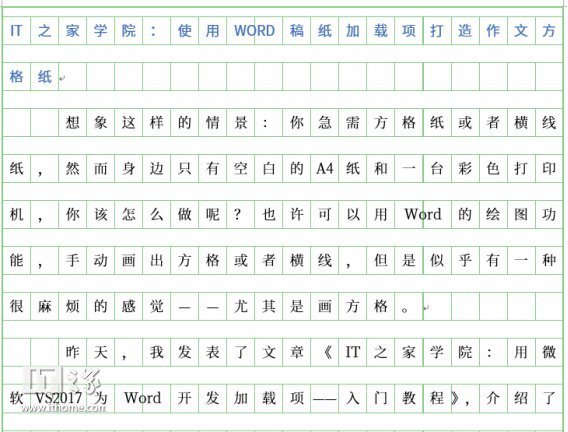Click the blue character 项 in the title
The width and height of the screenshot is (568, 432).
(x=409, y=31)
